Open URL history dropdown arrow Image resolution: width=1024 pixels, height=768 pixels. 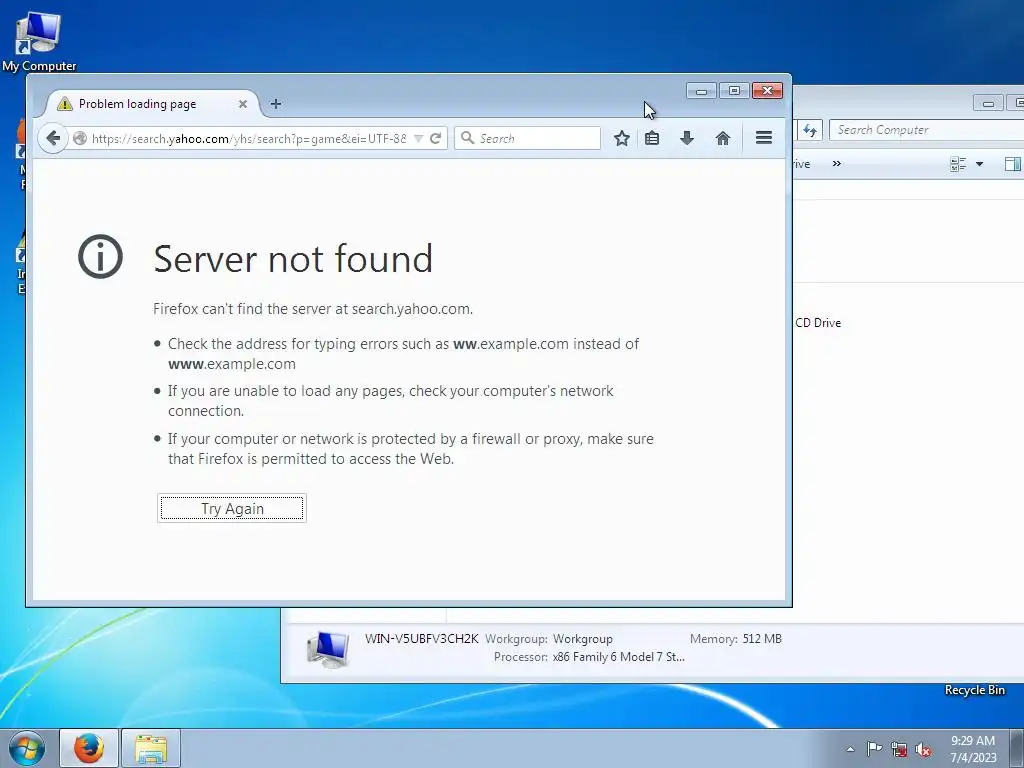[418, 138]
